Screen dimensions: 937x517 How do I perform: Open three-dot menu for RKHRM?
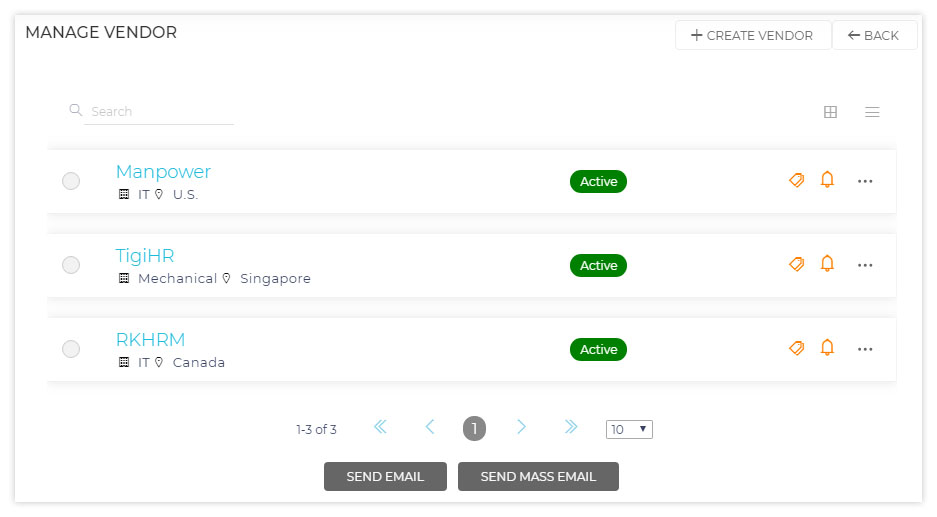point(865,349)
